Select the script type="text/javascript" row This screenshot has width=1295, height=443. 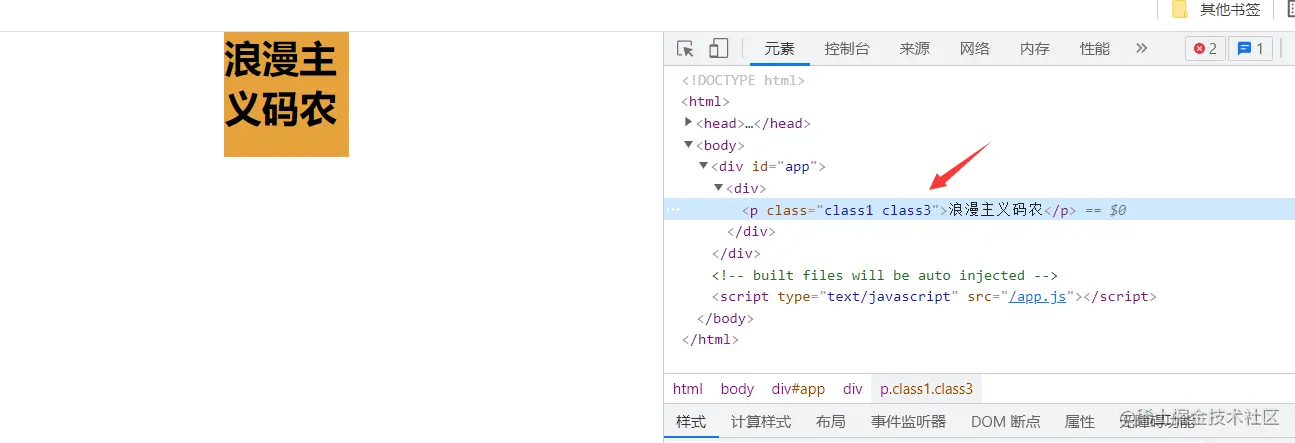tap(933, 297)
